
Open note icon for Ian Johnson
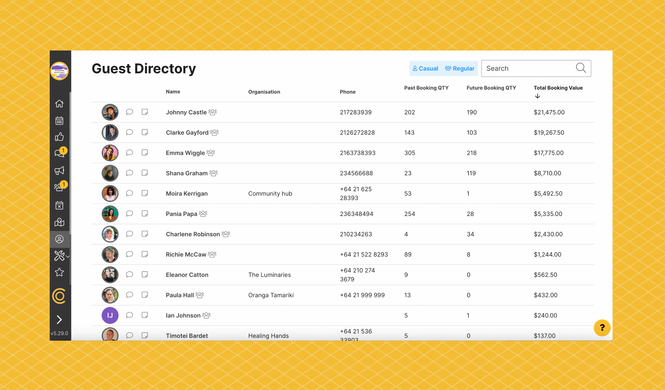145,315
